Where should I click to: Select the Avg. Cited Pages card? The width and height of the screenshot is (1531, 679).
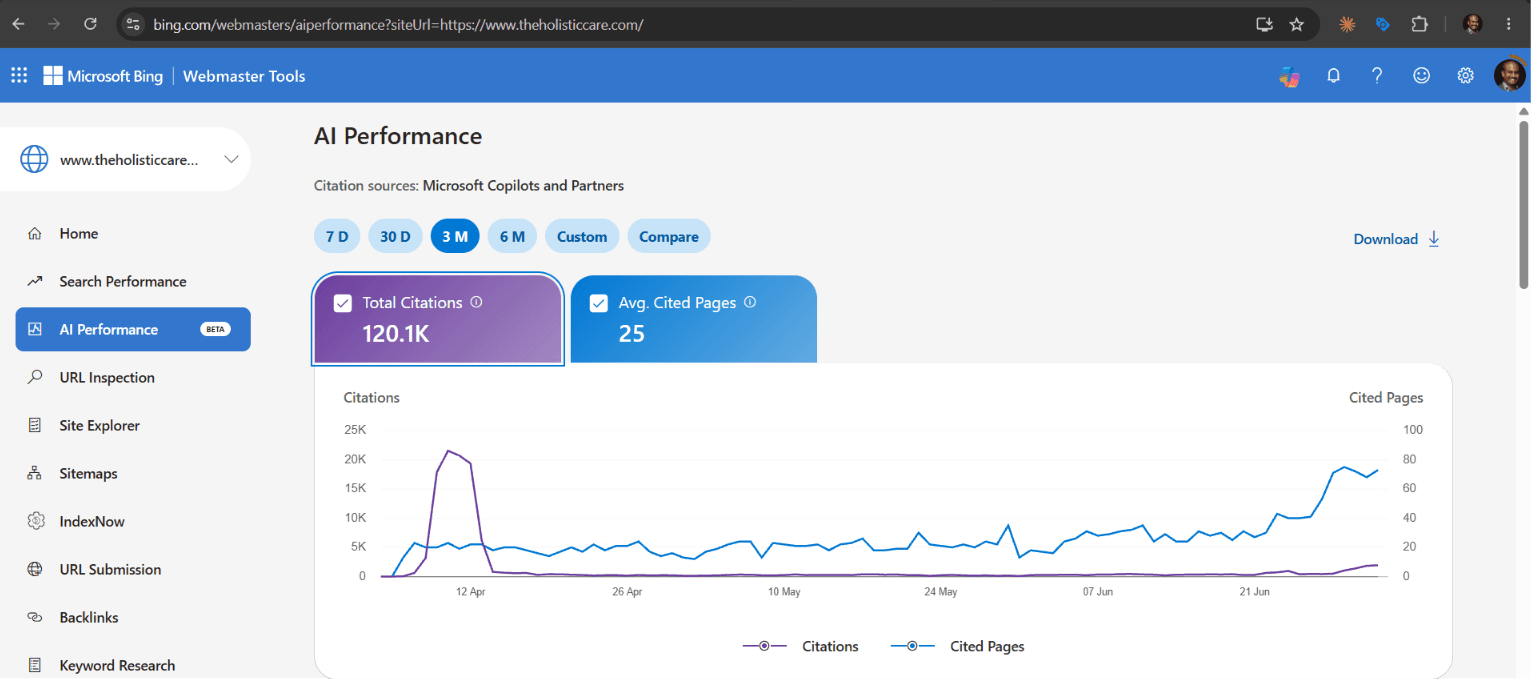694,319
